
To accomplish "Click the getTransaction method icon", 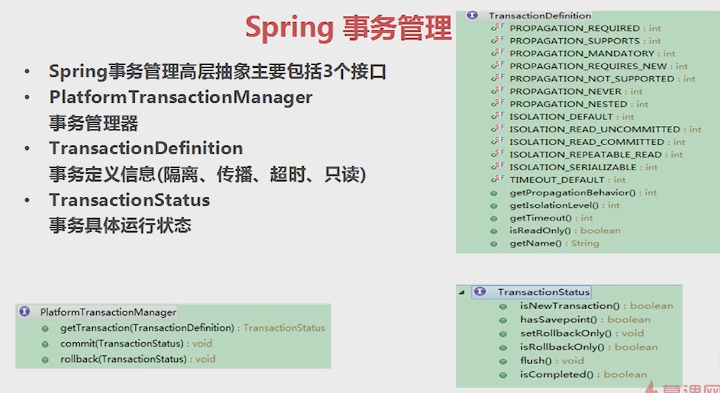I will tap(45, 329).
